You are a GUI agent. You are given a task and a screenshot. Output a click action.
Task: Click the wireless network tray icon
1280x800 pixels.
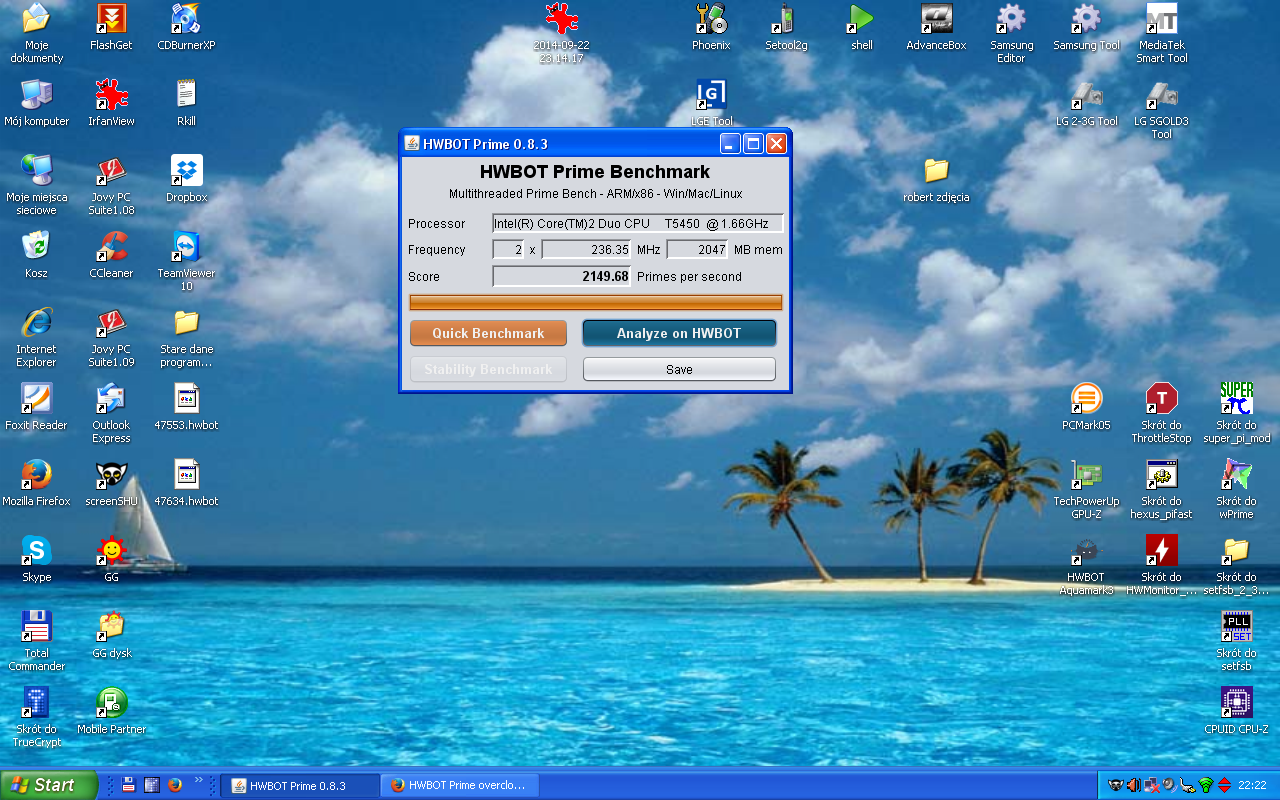pyautogui.click(x=1206, y=785)
